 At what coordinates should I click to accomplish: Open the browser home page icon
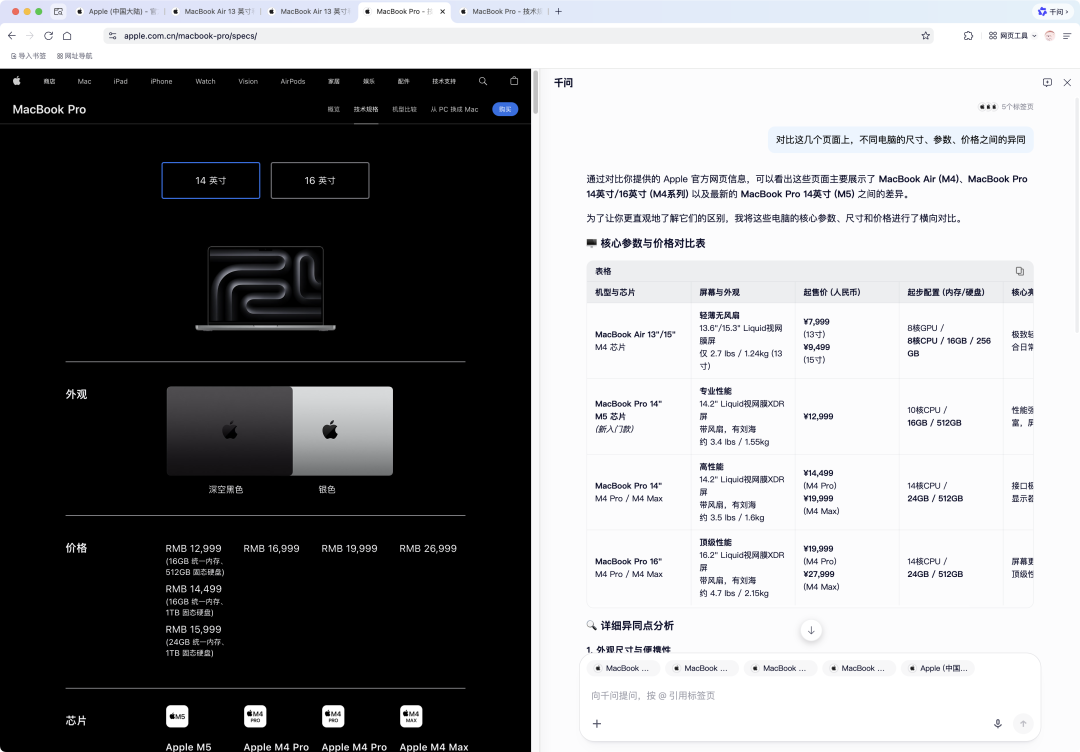coord(67,36)
